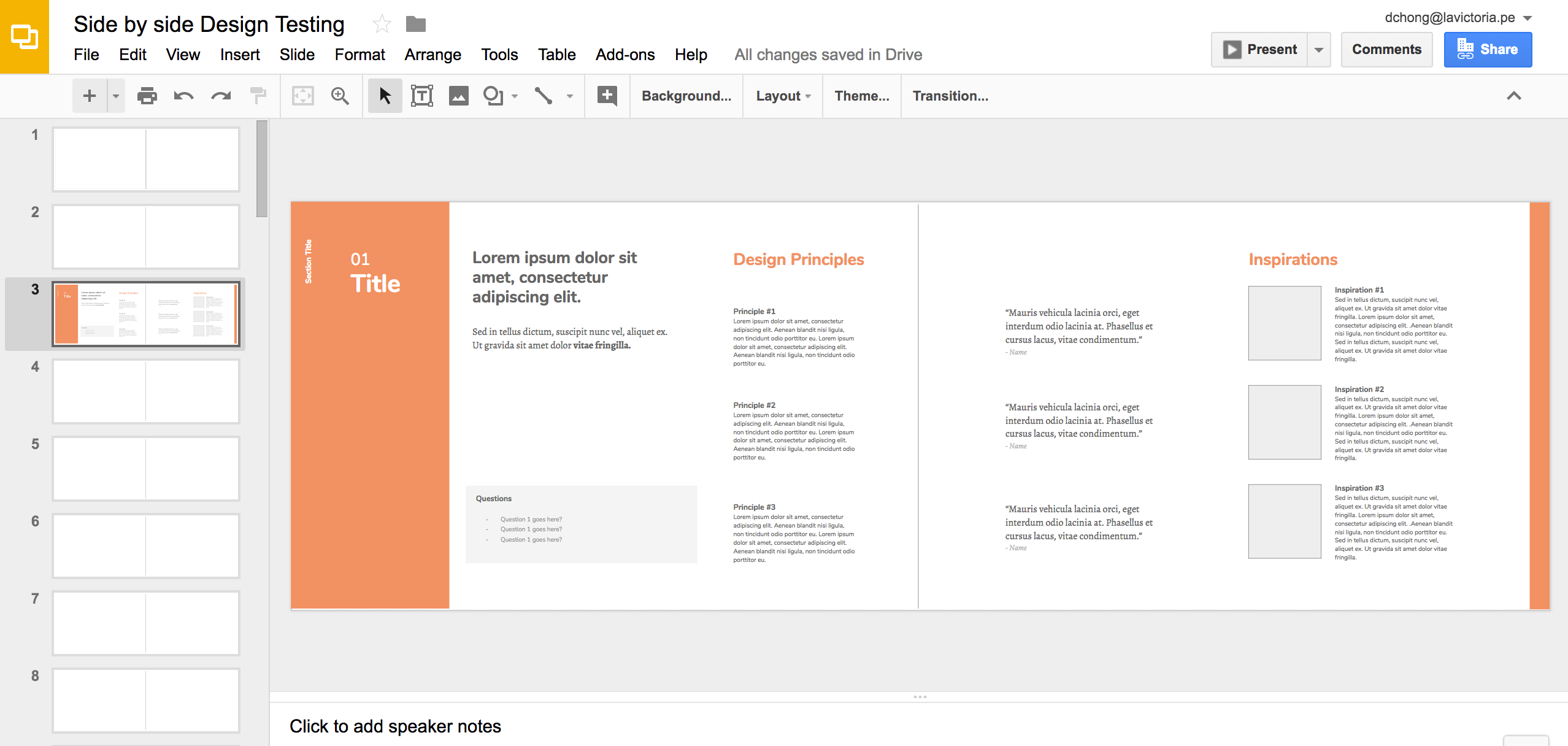Click the Theme button
1568x746 pixels.
coord(862,97)
